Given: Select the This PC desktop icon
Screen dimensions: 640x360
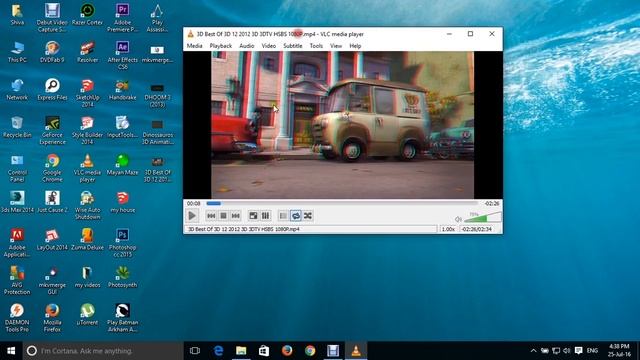Looking at the screenshot, I should point(17,52).
